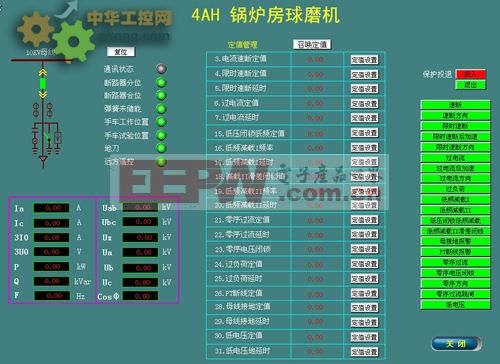
Task: Click the 召唤定值 button
Action: click(x=312, y=45)
